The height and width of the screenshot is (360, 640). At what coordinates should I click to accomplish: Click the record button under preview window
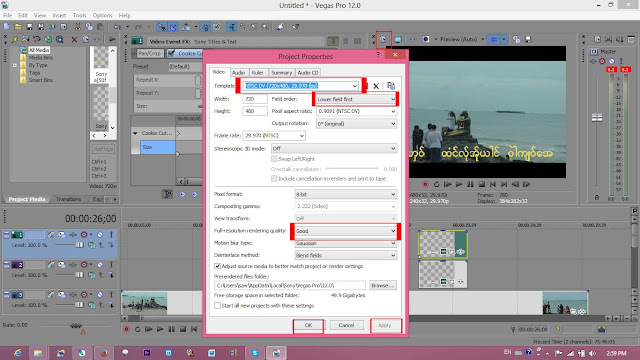click(425, 184)
